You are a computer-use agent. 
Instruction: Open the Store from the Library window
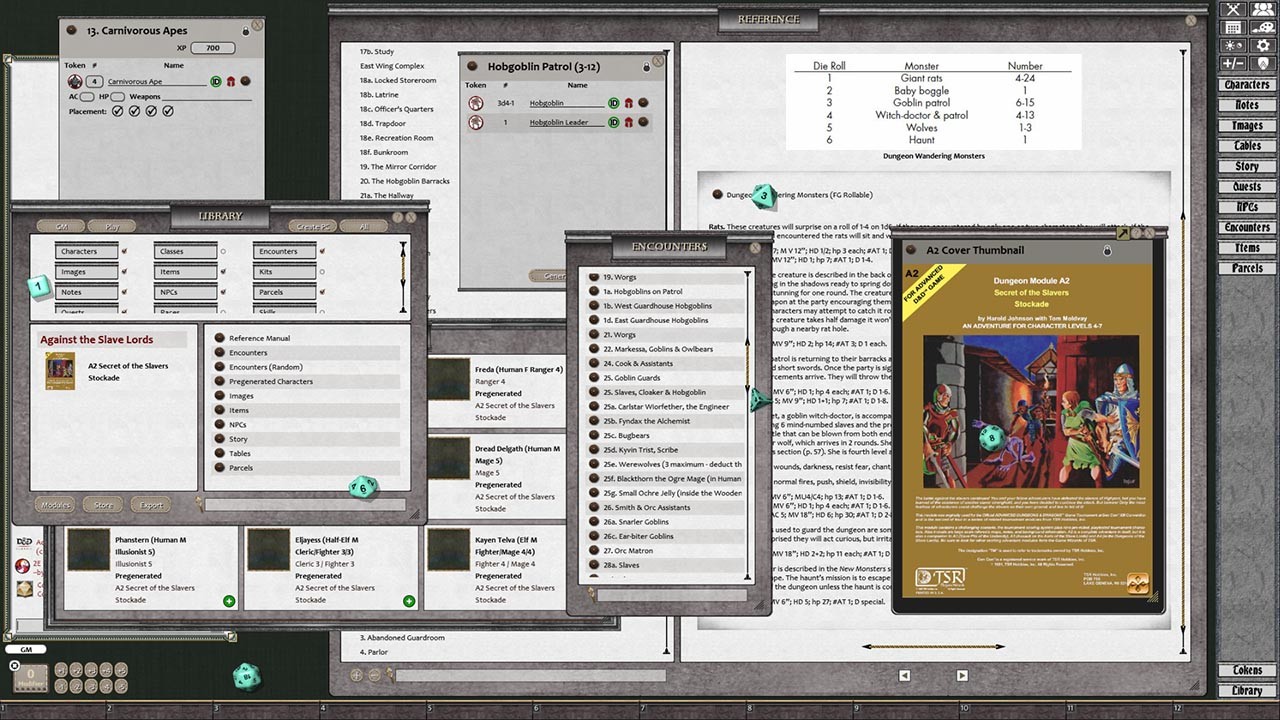pyautogui.click(x=103, y=504)
